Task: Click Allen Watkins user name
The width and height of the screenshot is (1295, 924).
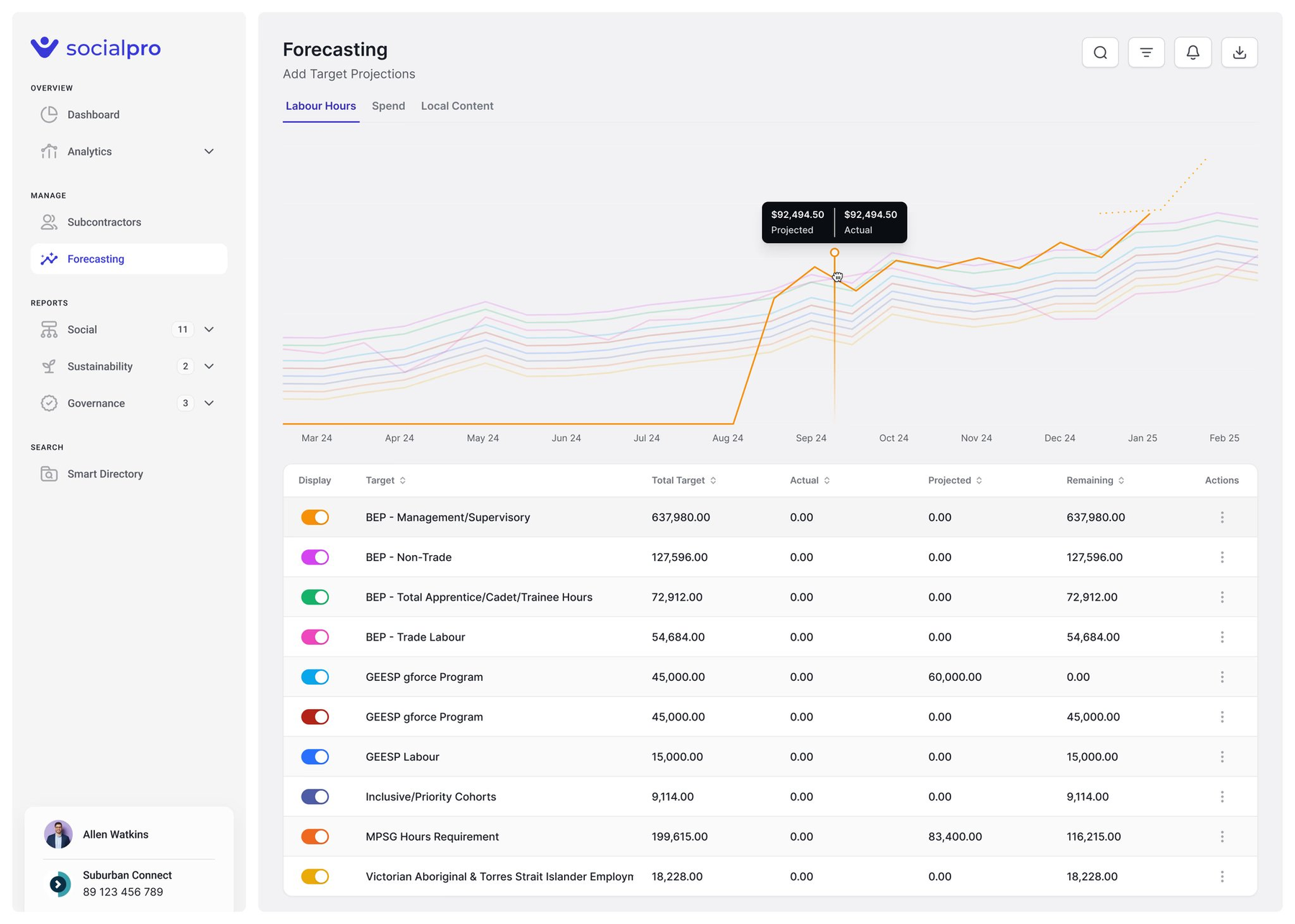Action: [115, 834]
